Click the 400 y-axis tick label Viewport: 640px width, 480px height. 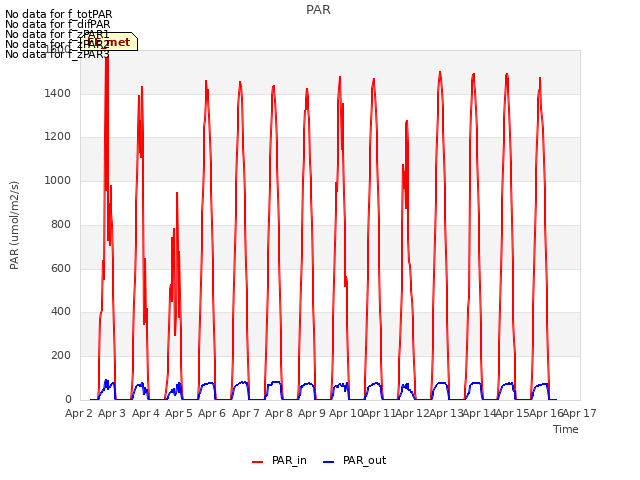tap(61, 312)
